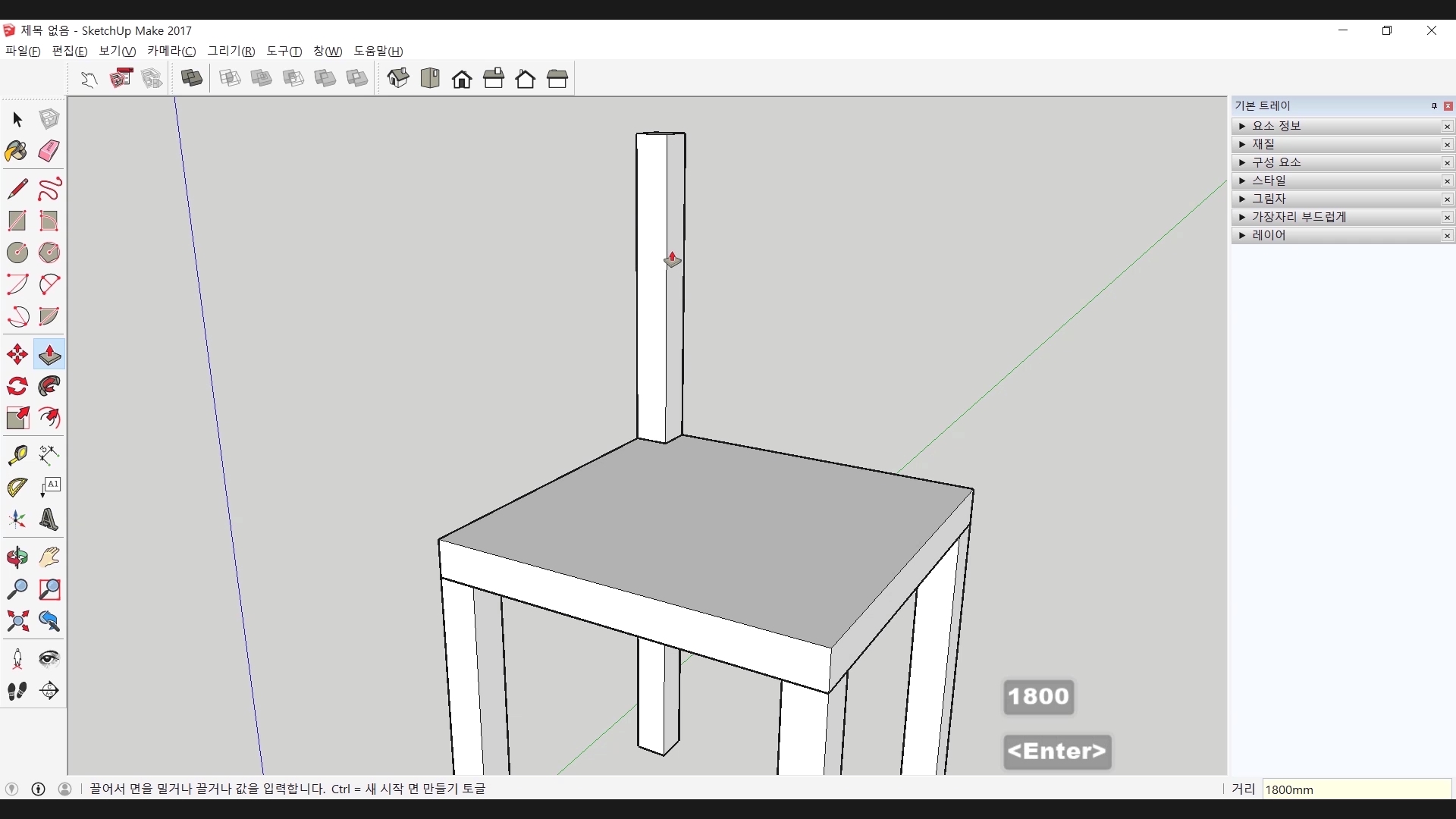The width and height of the screenshot is (1456, 819).
Task: Click the Zoom Extents tool
Action: tap(17, 622)
